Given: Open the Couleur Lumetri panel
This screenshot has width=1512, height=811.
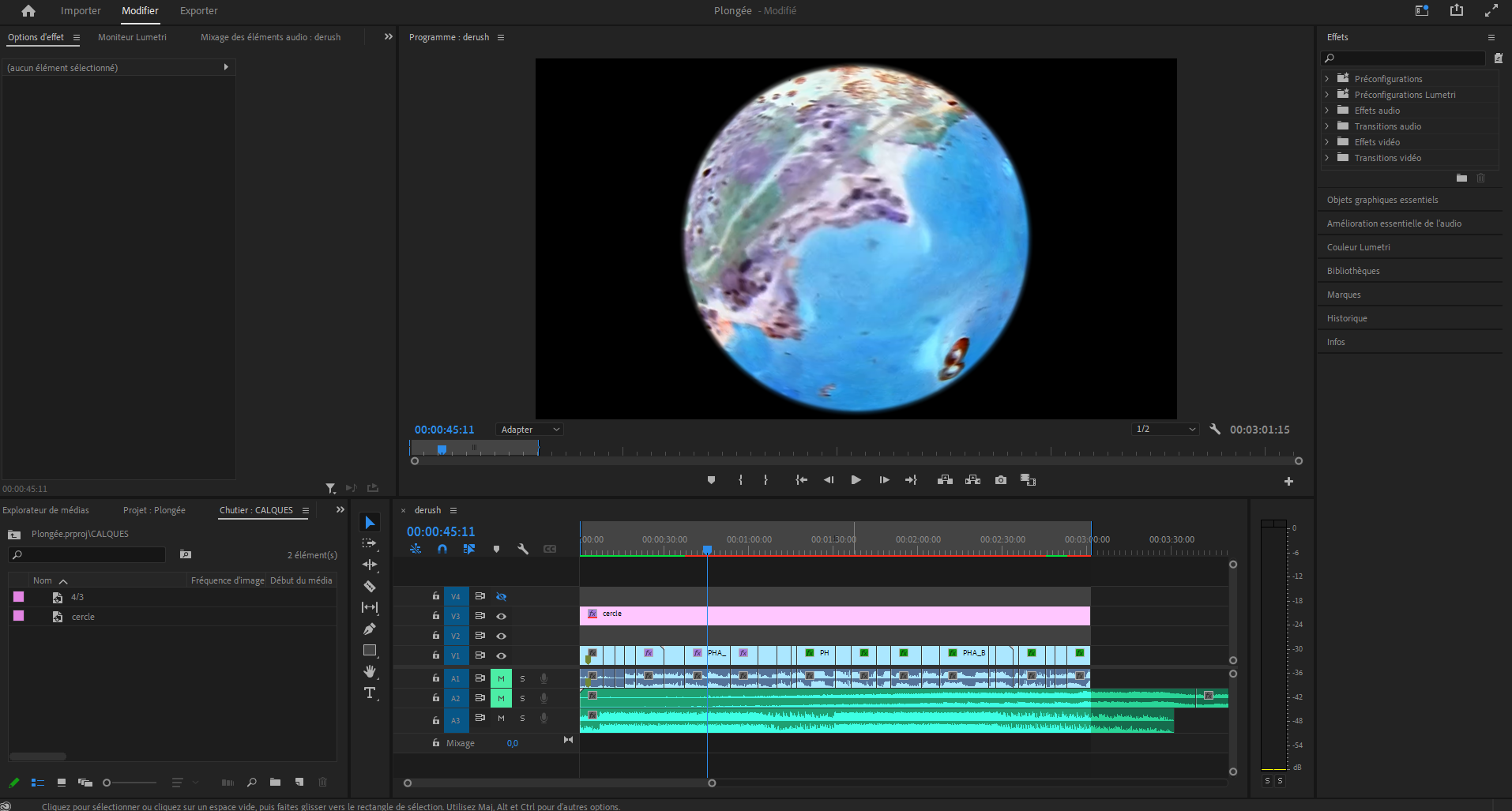Looking at the screenshot, I should click(x=1358, y=247).
